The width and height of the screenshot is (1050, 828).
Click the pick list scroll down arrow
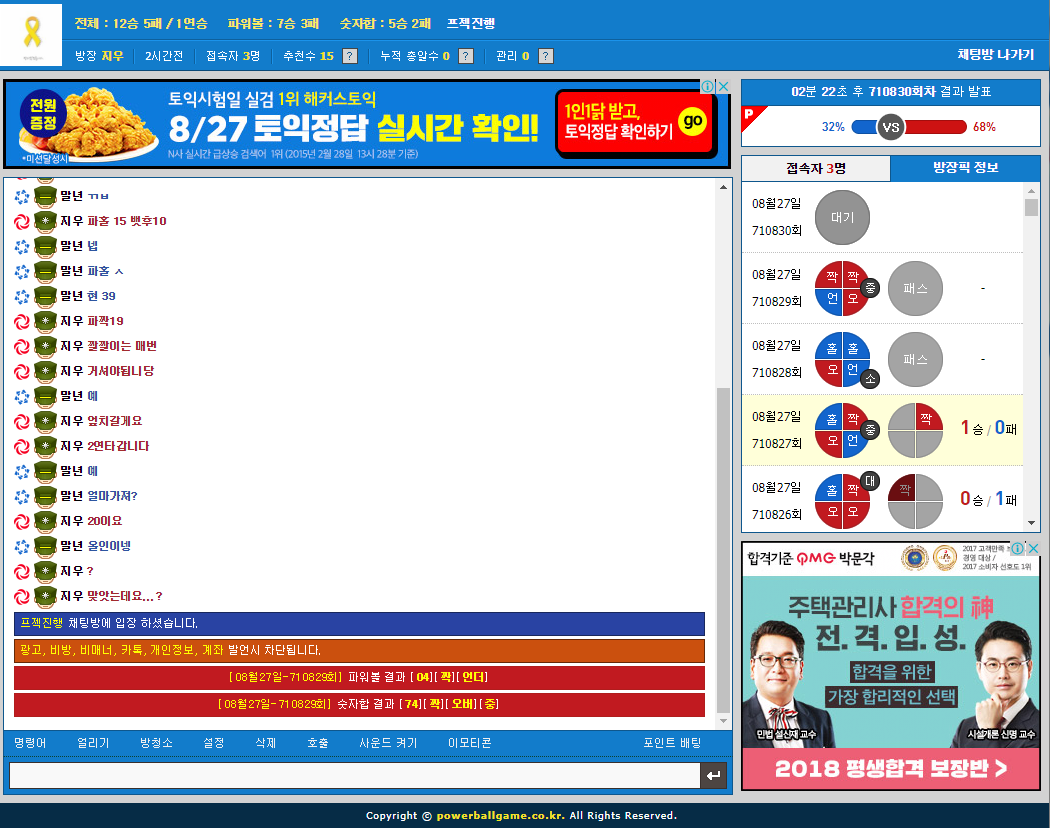tap(1031, 523)
